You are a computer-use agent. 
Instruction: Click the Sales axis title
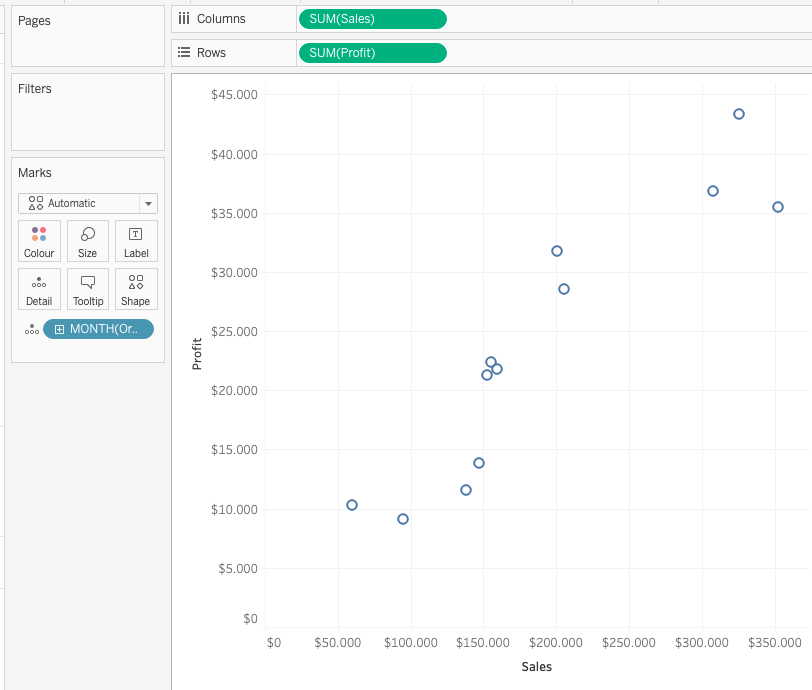(x=536, y=667)
